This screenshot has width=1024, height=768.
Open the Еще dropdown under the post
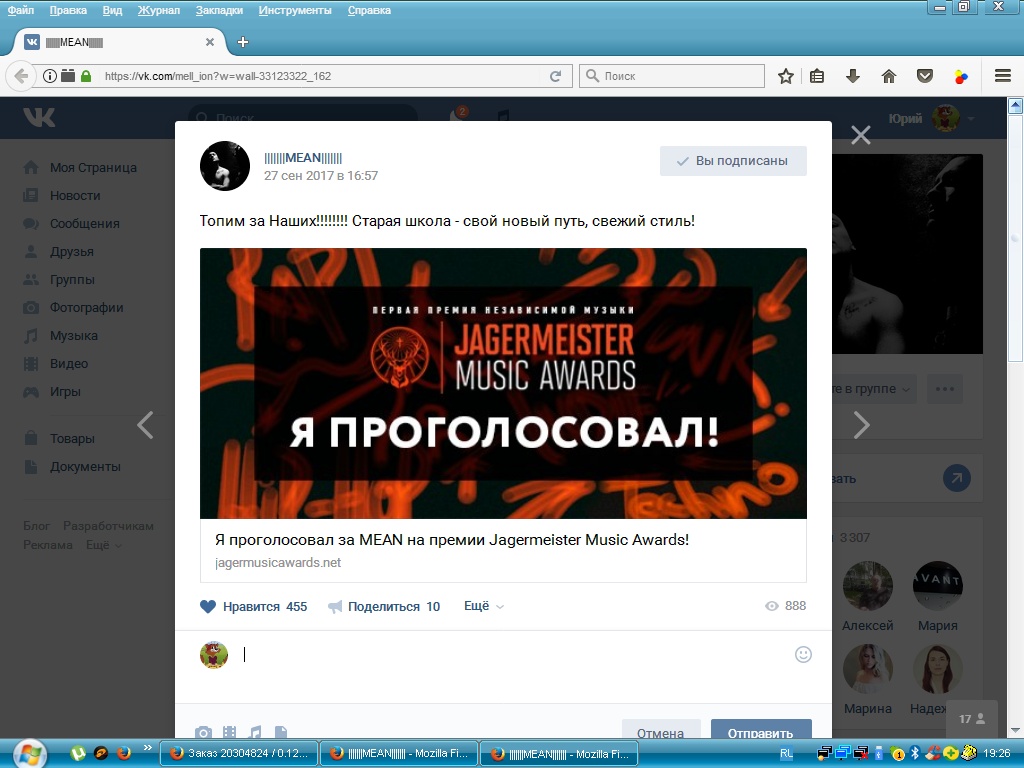click(483, 606)
